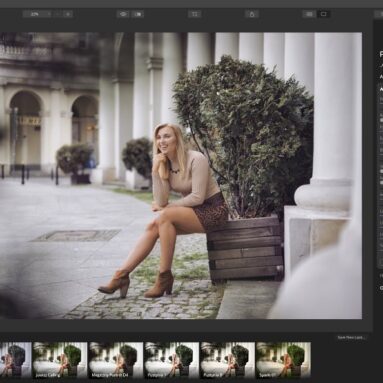Apply the Portrait I look thumbnail
383x383 pixels.
pos(172,360)
